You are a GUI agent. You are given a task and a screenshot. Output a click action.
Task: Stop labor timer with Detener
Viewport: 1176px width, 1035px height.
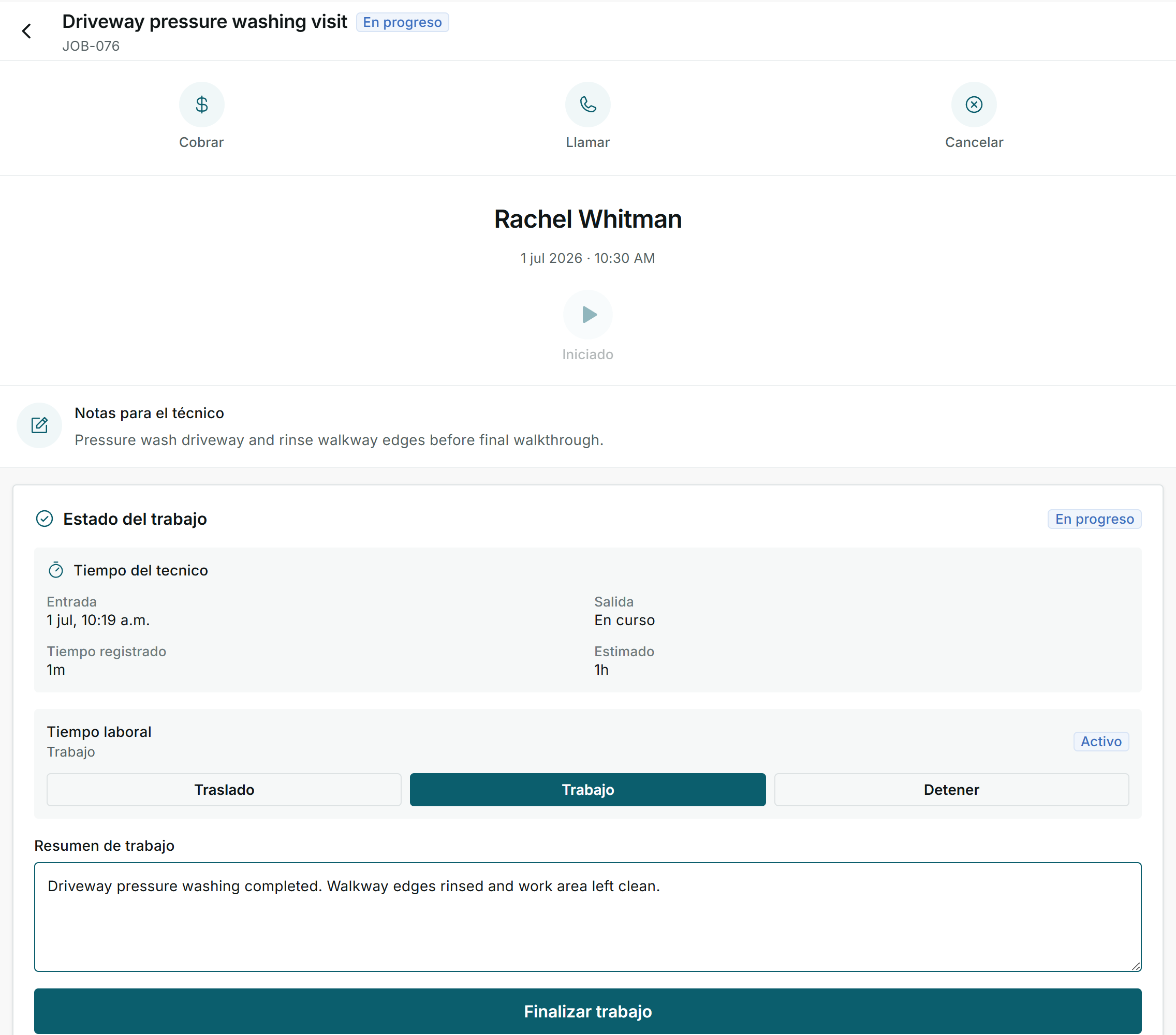[951, 789]
